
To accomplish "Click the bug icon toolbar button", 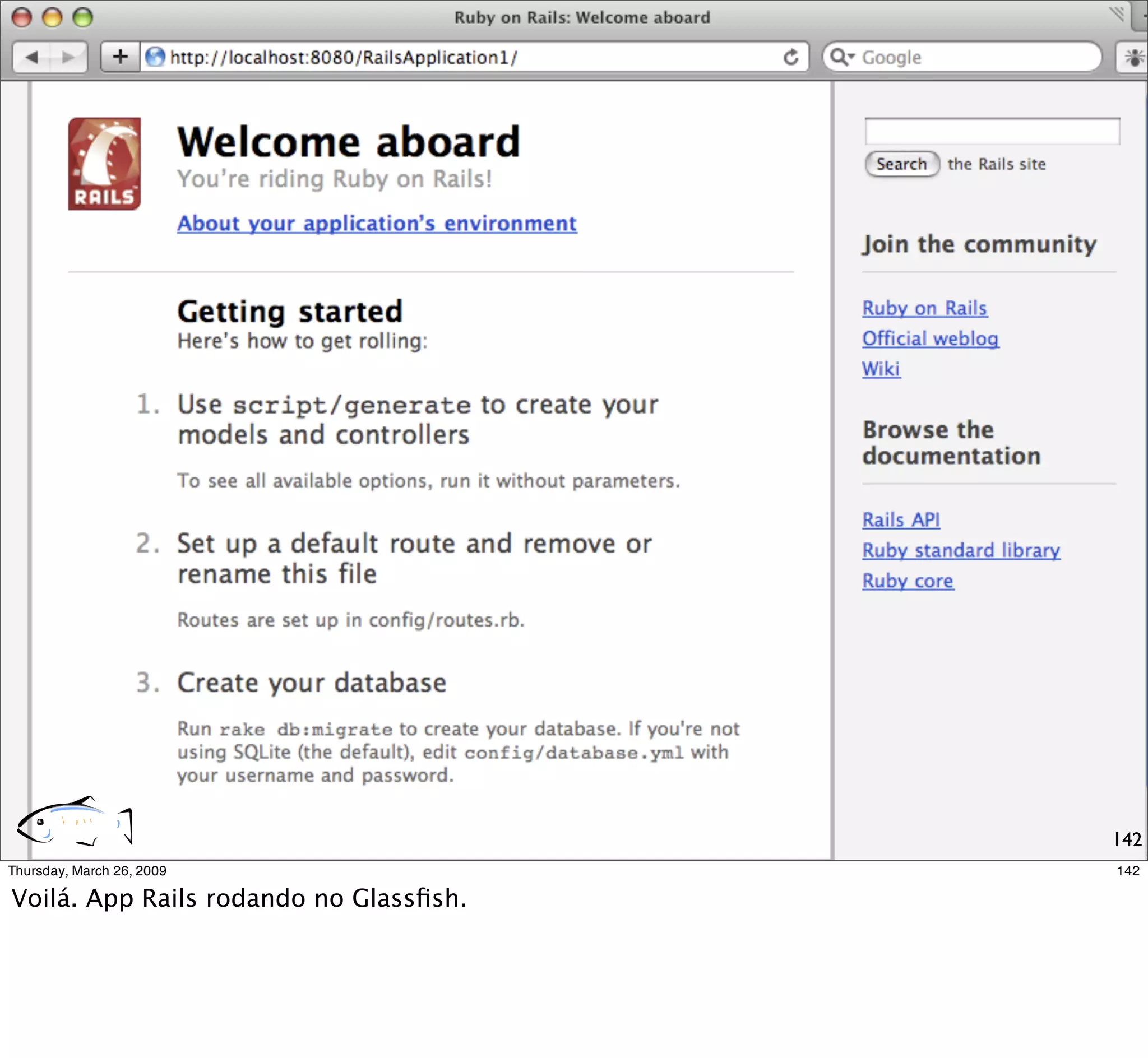I will click(1133, 57).
